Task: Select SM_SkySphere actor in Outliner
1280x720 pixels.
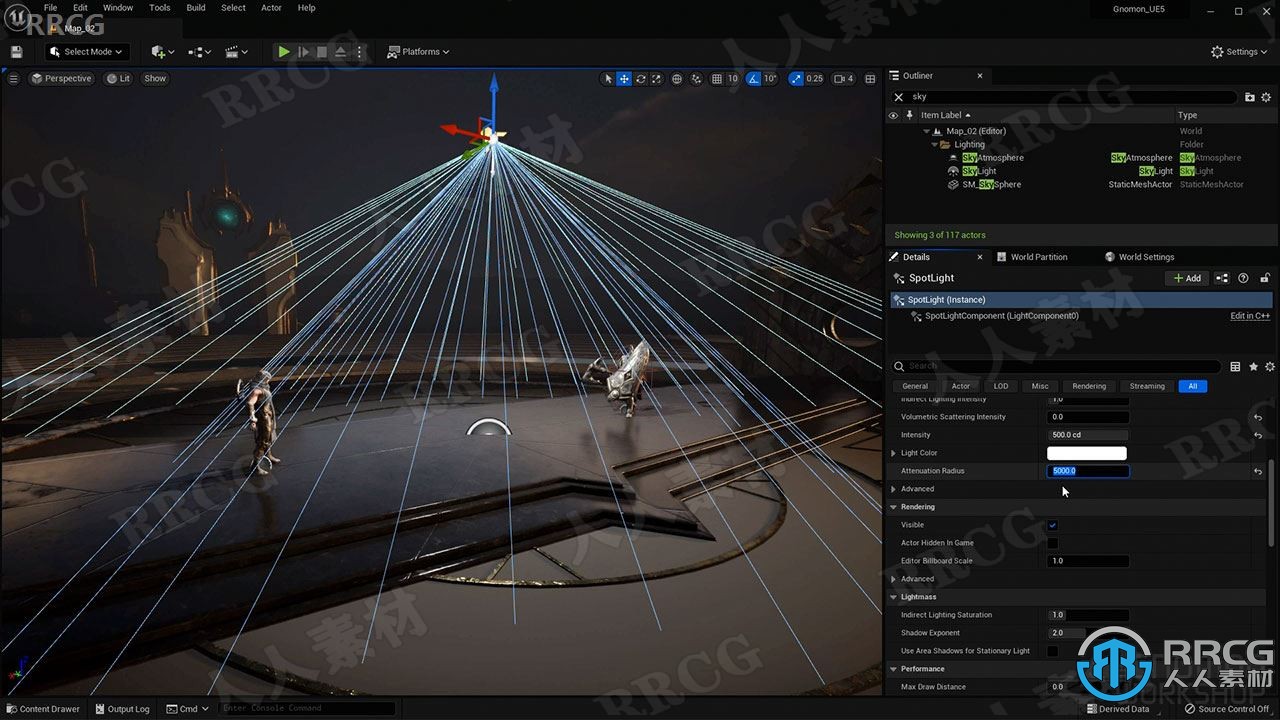Action: point(992,184)
